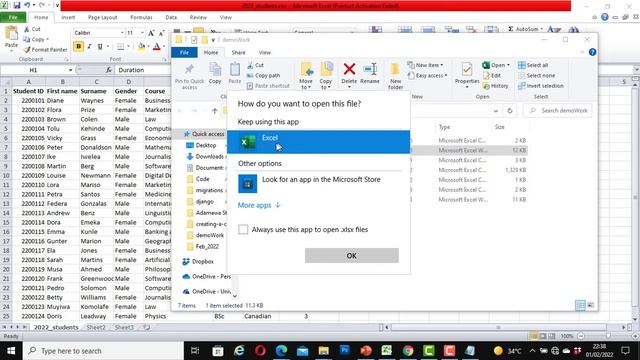Click the insert function fx icon
The width and height of the screenshot is (640, 360).
pos(109,70)
